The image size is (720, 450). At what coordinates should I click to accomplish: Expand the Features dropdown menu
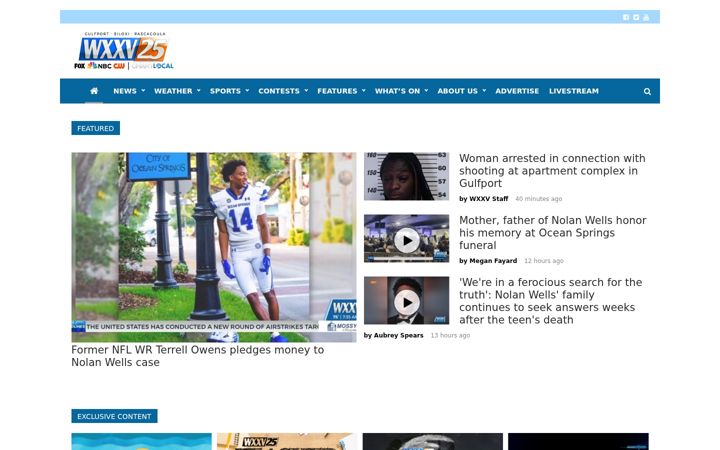[x=342, y=91]
